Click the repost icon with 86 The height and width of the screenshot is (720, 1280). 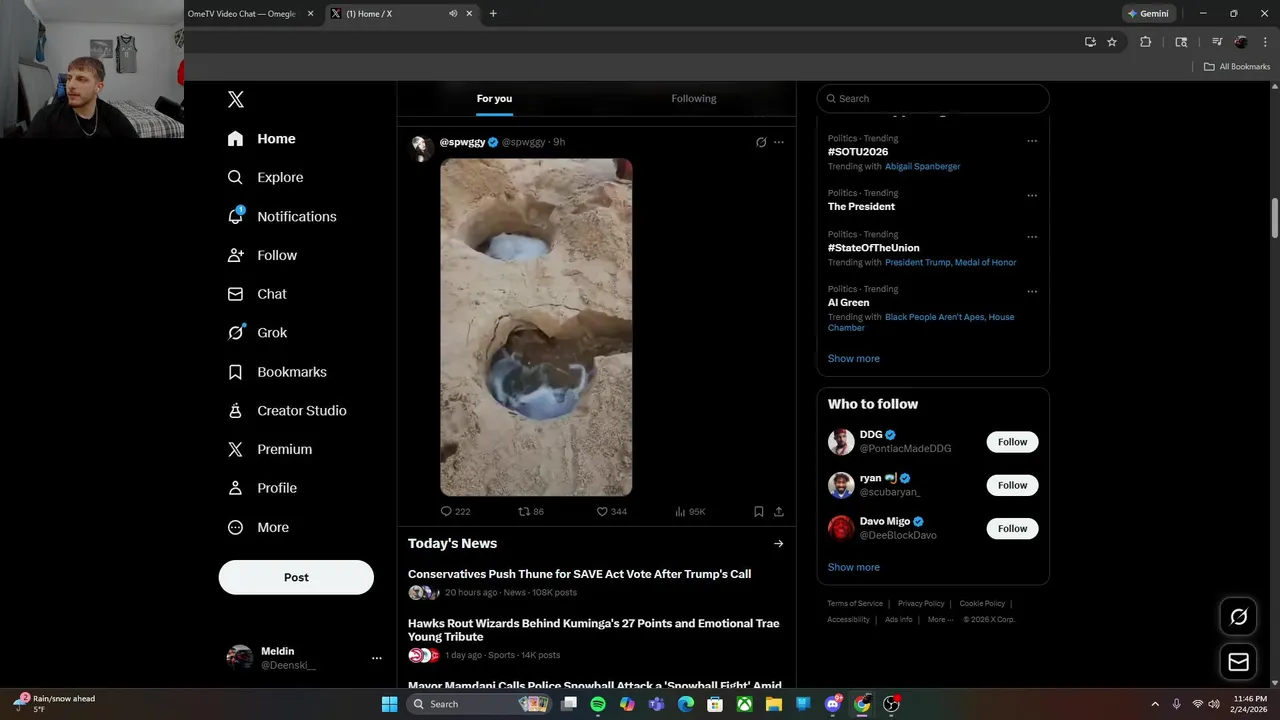[x=524, y=511]
